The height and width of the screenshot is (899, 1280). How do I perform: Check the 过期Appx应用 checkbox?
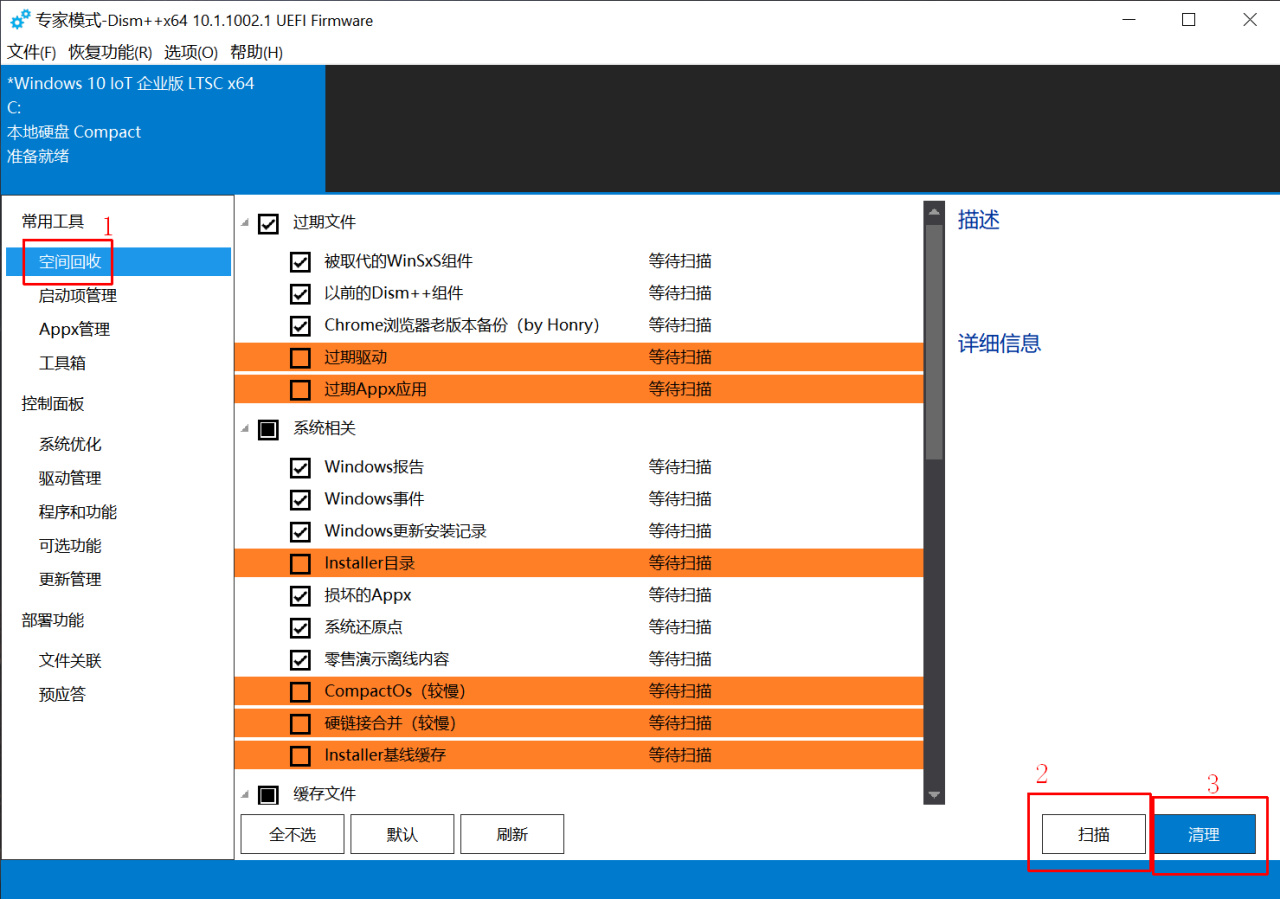pos(300,390)
